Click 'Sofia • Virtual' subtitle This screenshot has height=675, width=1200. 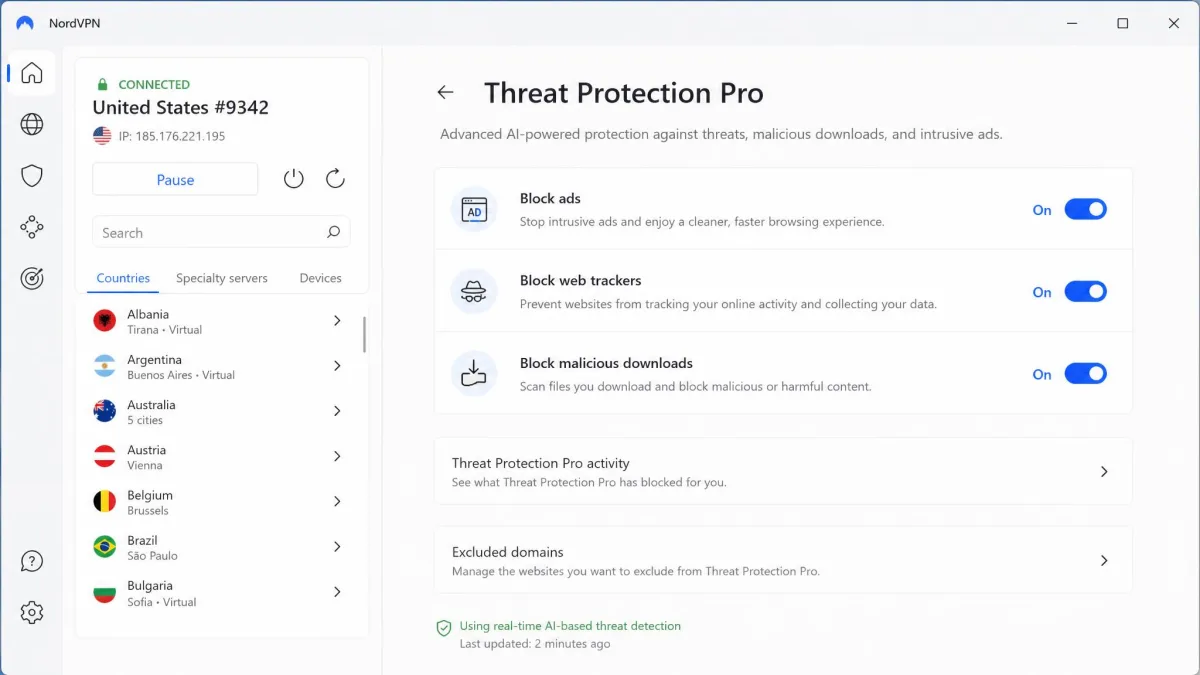[x=162, y=602]
